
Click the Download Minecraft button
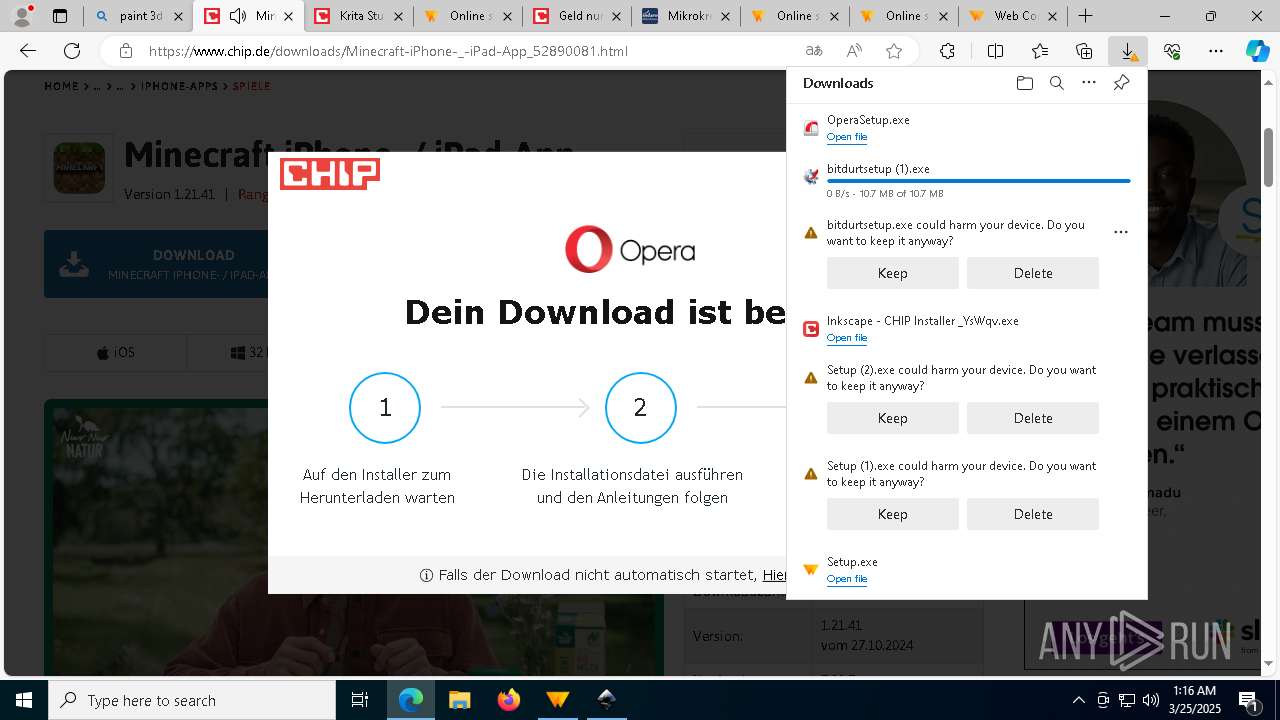[156, 264]
